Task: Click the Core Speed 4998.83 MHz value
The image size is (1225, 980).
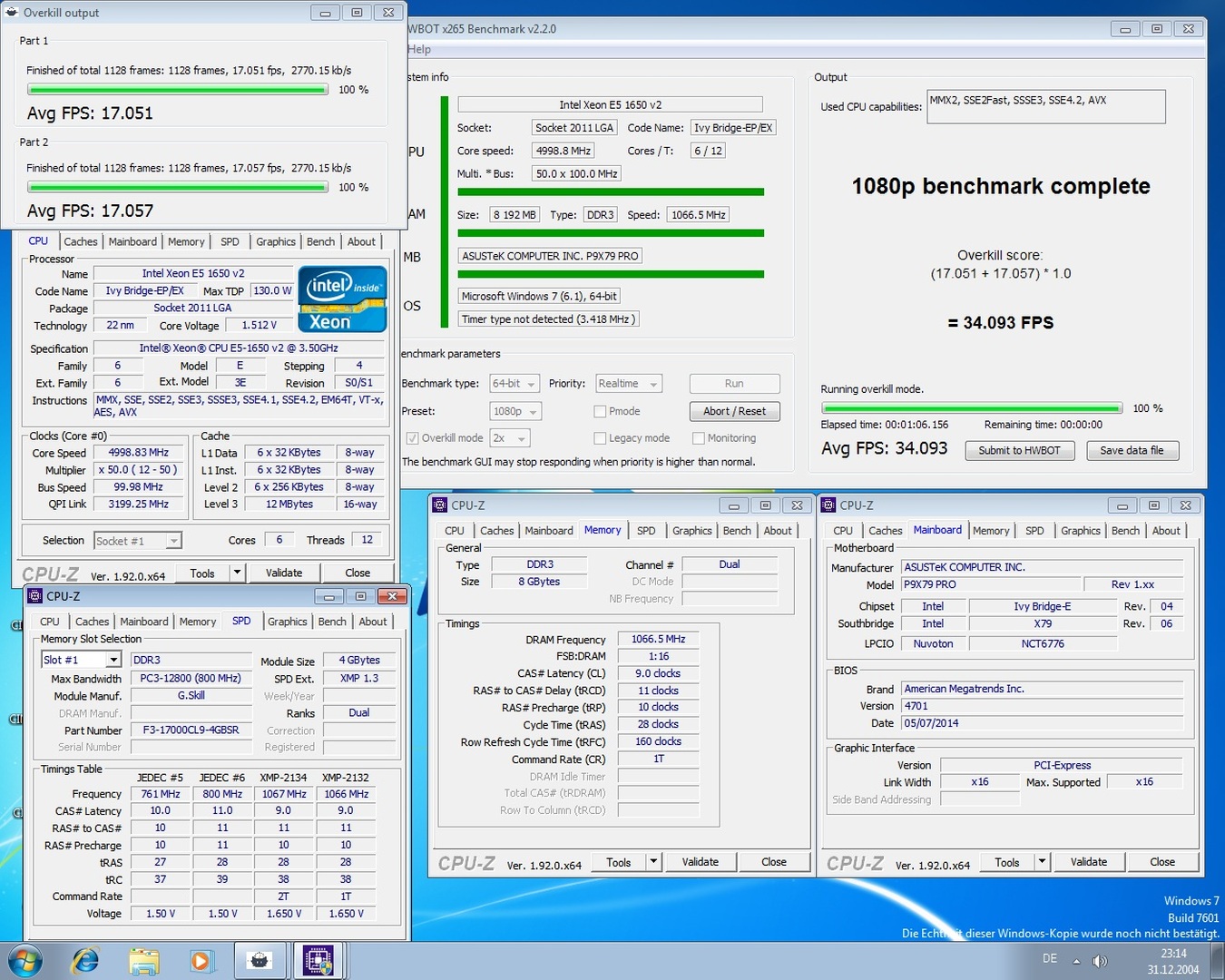Action: click(139, 453)
